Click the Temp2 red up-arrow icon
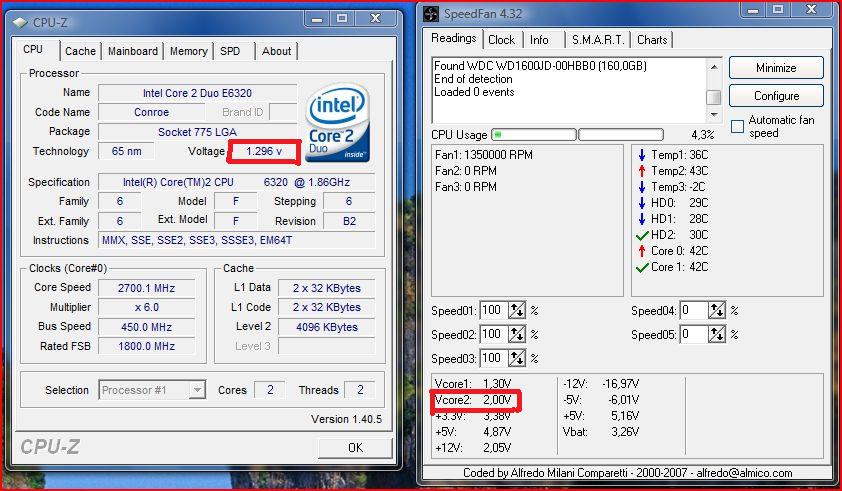842x491 pixels. pos(642,171)
